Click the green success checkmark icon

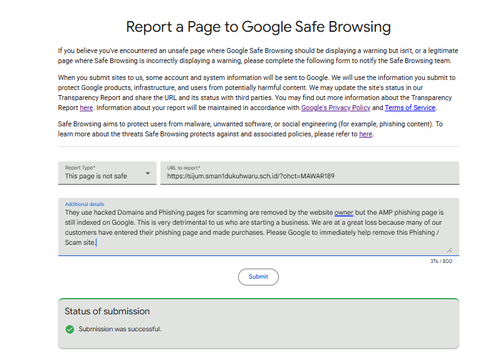tap(70, 329)
